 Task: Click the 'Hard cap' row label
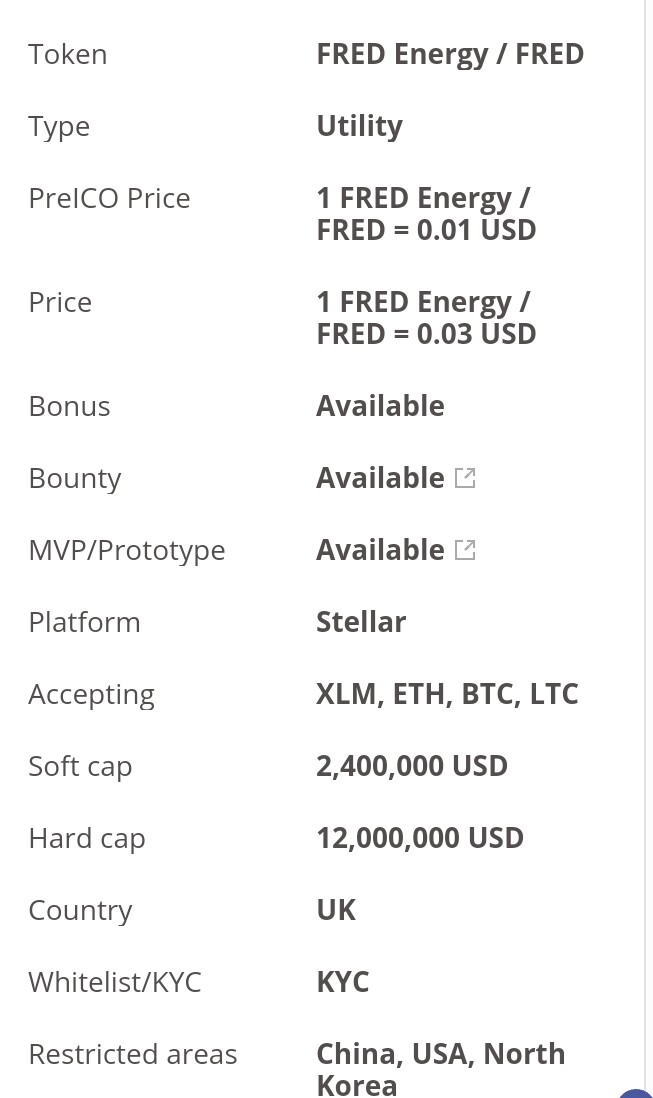[87, 839]
